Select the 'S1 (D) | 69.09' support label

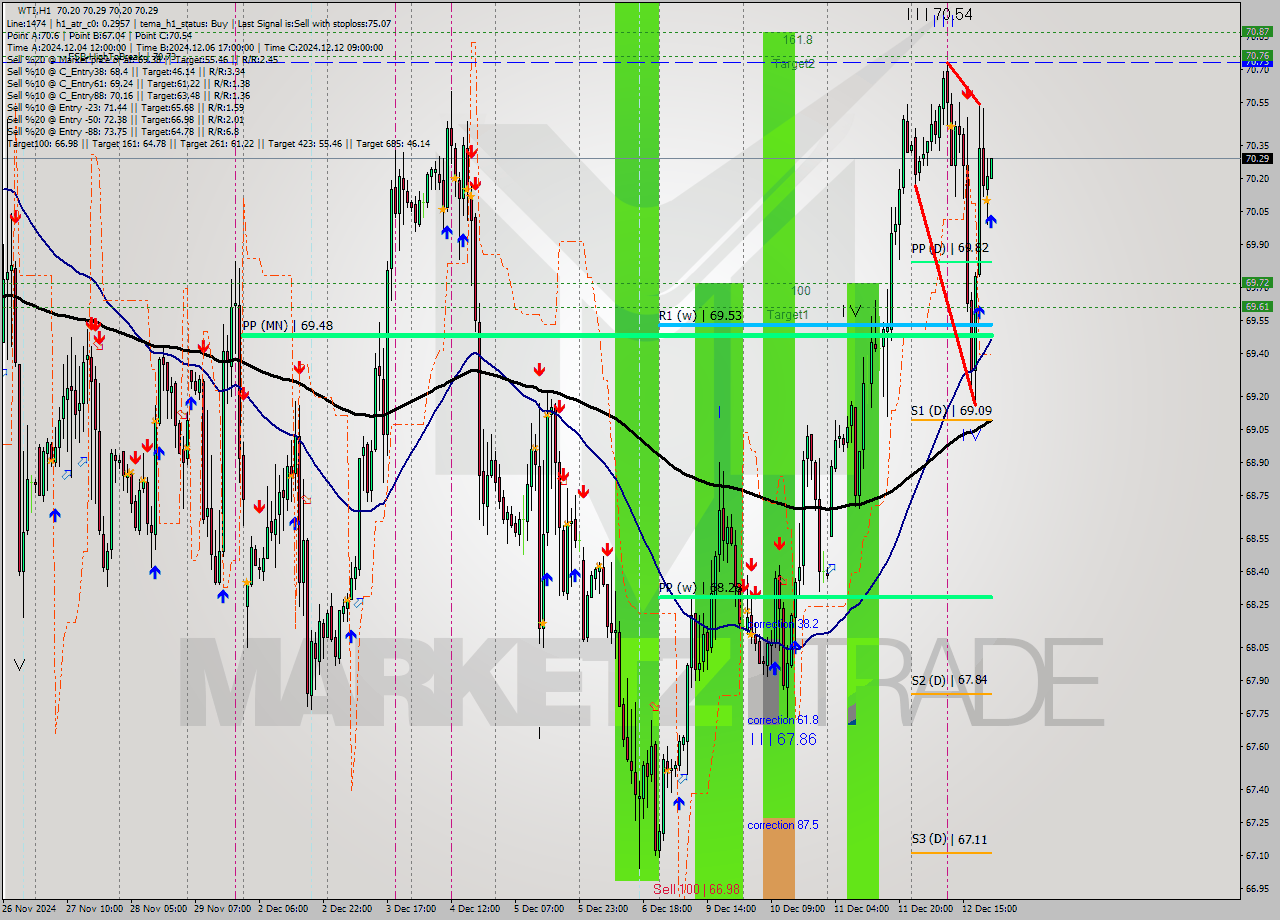tap(951, 410)
